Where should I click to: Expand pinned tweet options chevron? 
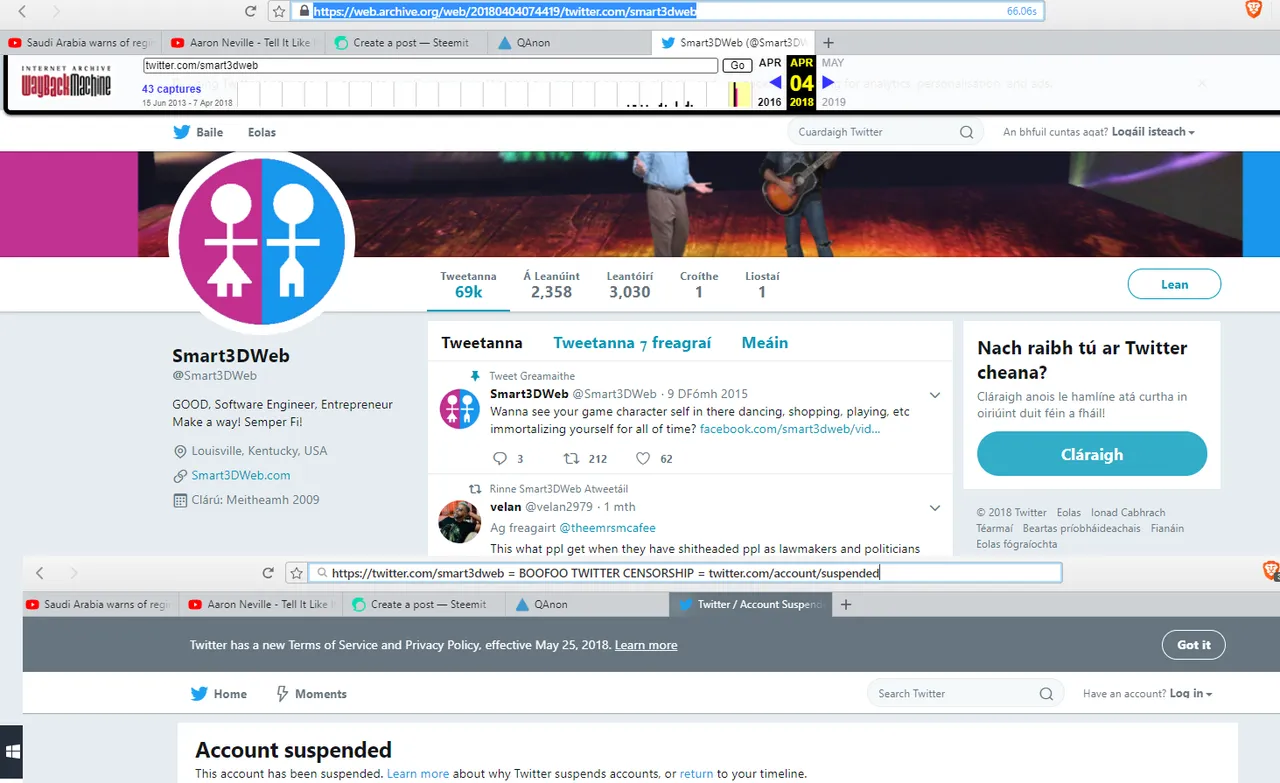click(x=935, y=395)
